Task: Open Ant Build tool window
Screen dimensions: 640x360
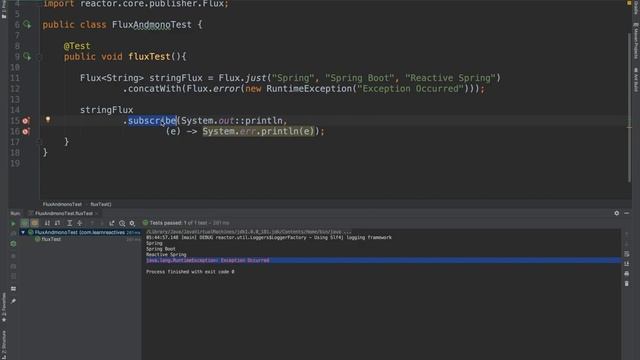Action: tap(636, 80)
